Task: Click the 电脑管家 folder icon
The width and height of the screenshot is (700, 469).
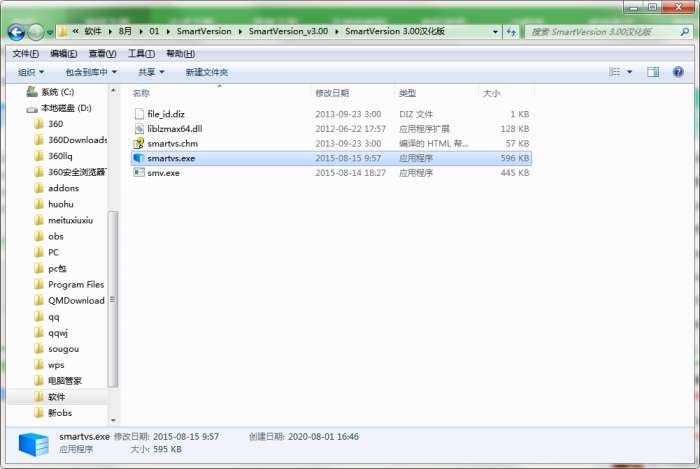Action: [x=39, y=381]
